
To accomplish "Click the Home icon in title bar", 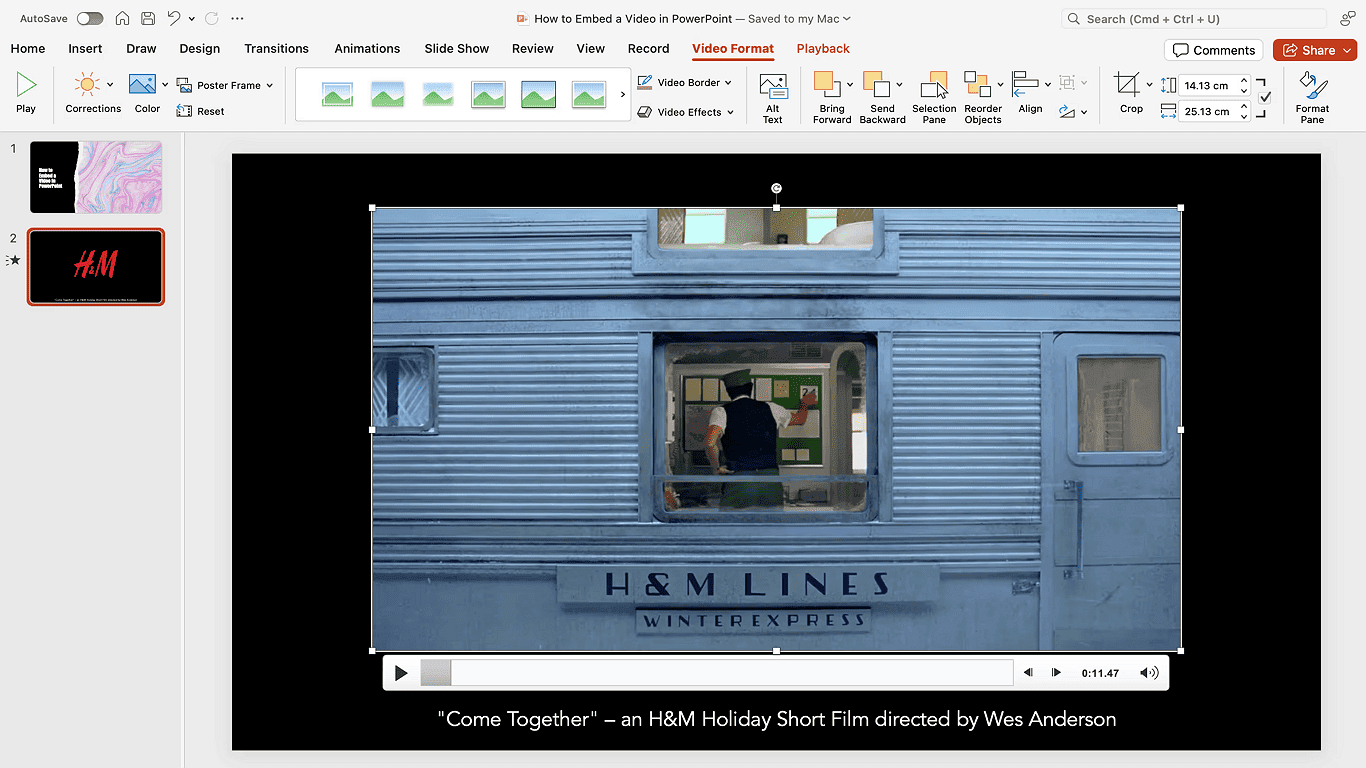I will 122,18.
